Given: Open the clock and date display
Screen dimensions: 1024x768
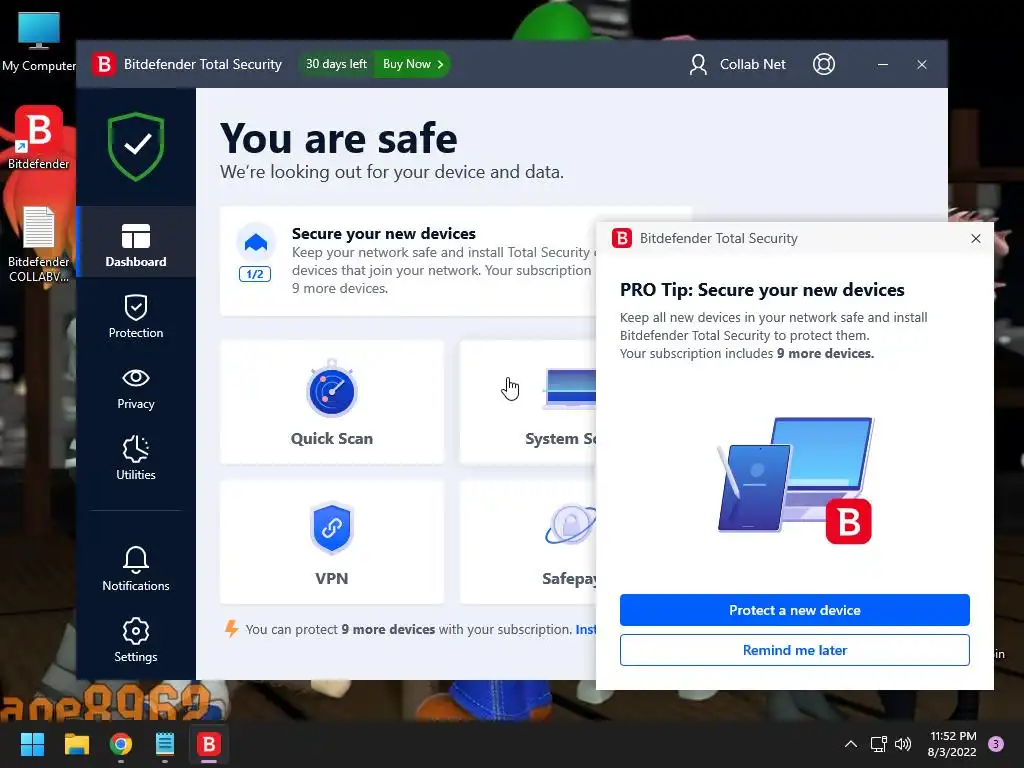Looking at the screenshot, I should [952, 744].
